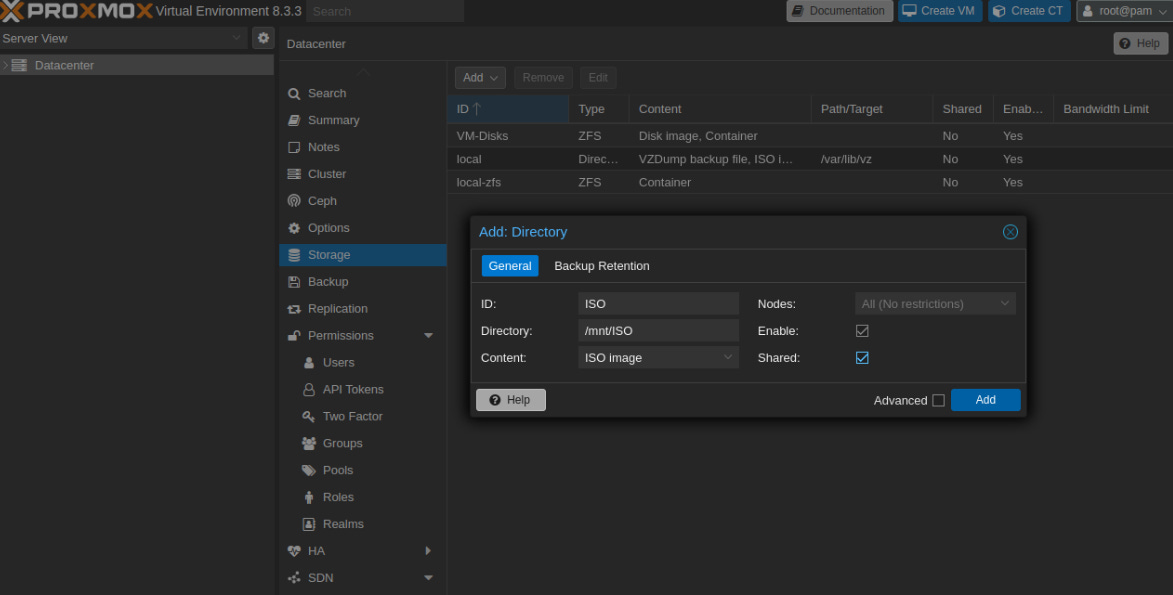Viewport: 1173px width, 595px height.
Task: Click the Ceph icon in sidebar
Action: (294, 201)
